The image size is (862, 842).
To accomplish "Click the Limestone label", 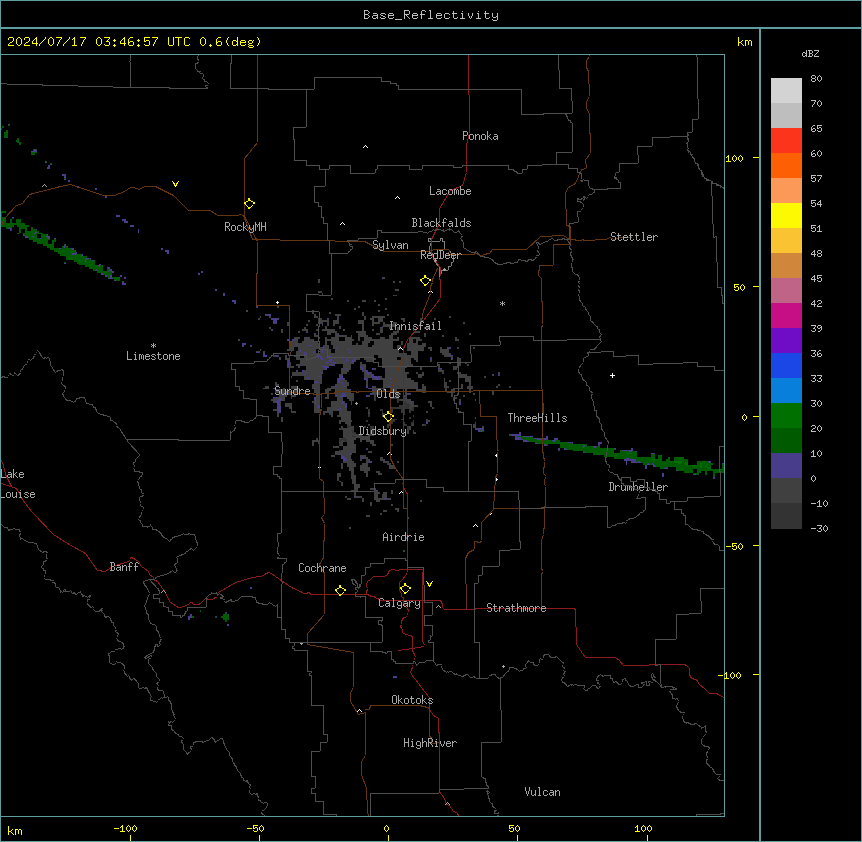I will pyautogui.click(x=153, y=356).
